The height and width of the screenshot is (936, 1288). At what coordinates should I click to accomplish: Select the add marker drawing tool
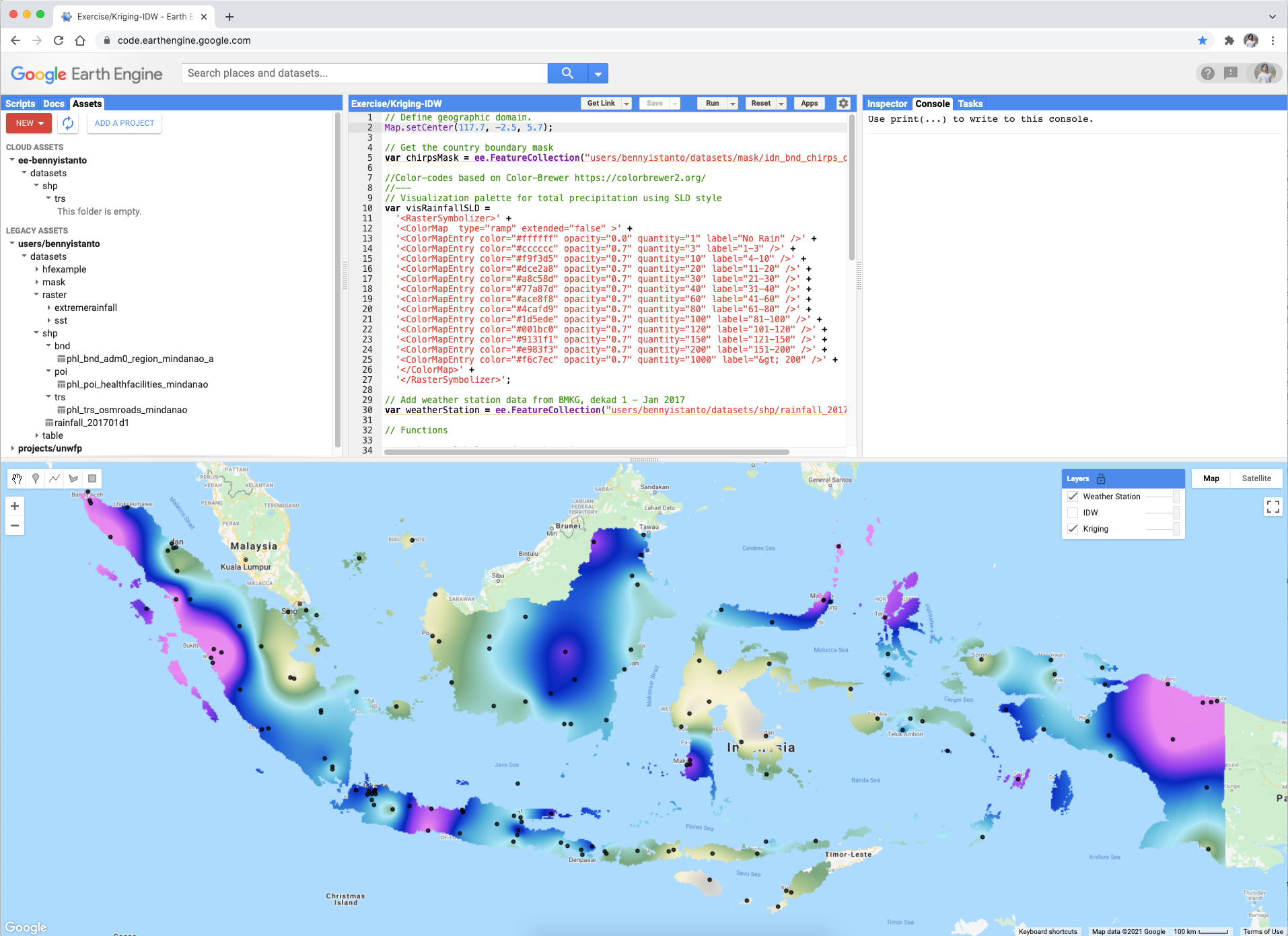tap(36, 478)
